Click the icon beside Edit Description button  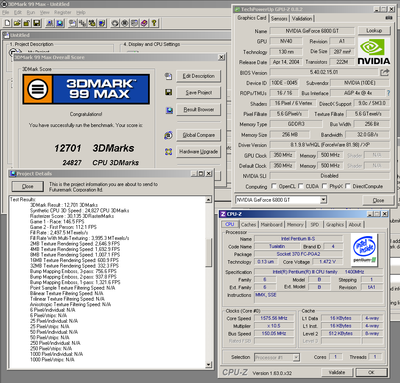tap(169, 76)
